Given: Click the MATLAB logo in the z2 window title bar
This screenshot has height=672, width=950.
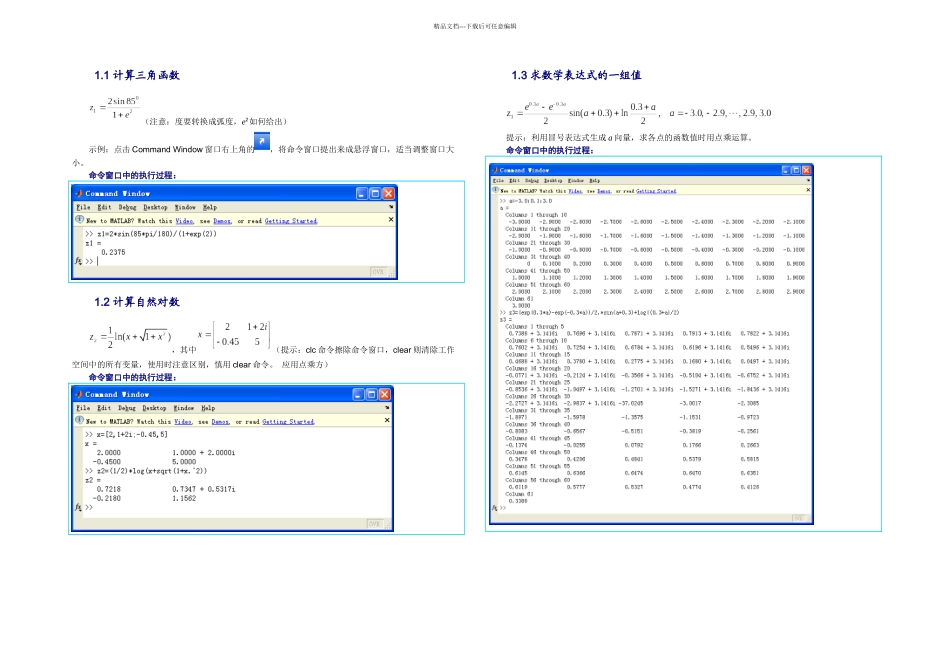Looking at the screenshot, I should click(78, 394).
